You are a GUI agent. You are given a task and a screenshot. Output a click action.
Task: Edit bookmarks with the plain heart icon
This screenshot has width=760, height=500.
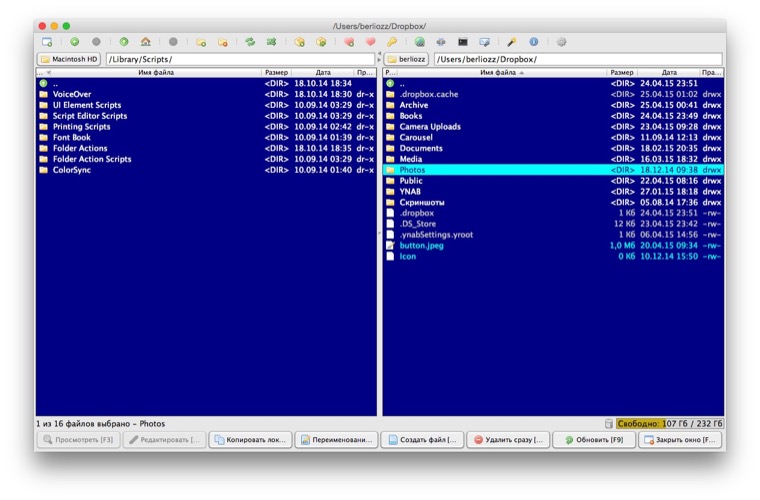[x=370, y=42]
